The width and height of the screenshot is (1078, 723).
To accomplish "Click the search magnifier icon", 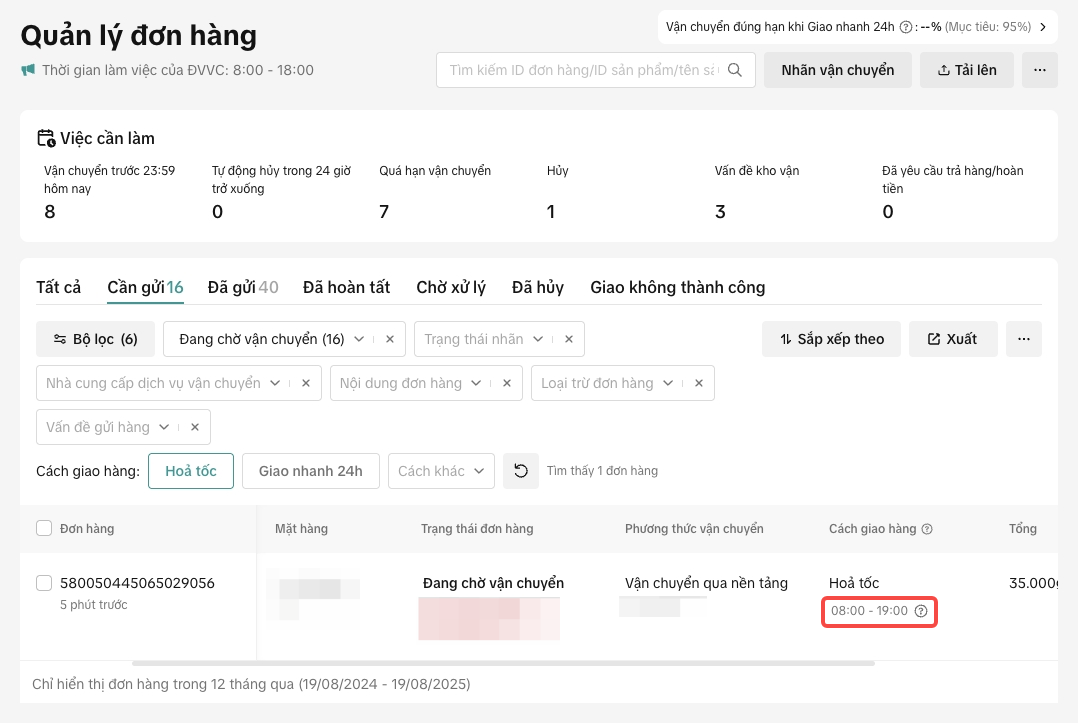I will pyautogui.click(x=735, y=70).
